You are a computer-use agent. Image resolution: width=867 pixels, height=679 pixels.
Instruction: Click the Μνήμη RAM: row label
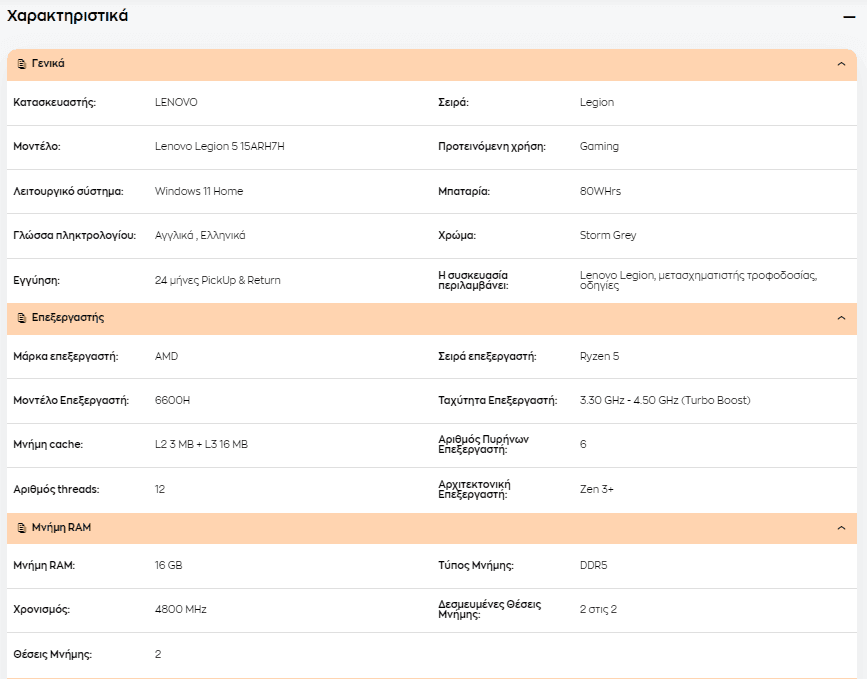click(44, 566)
